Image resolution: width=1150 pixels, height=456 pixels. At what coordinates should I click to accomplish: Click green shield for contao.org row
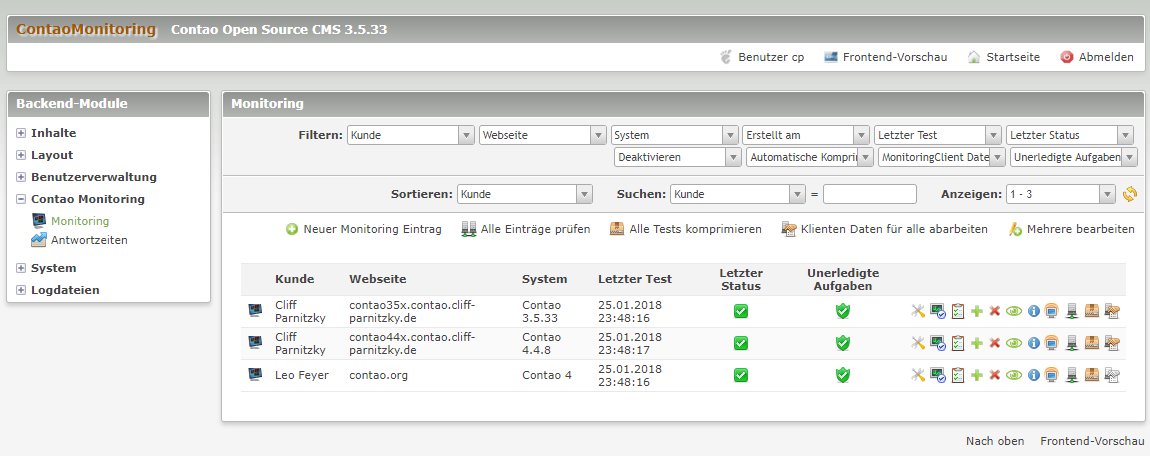[x=843, y=375]
